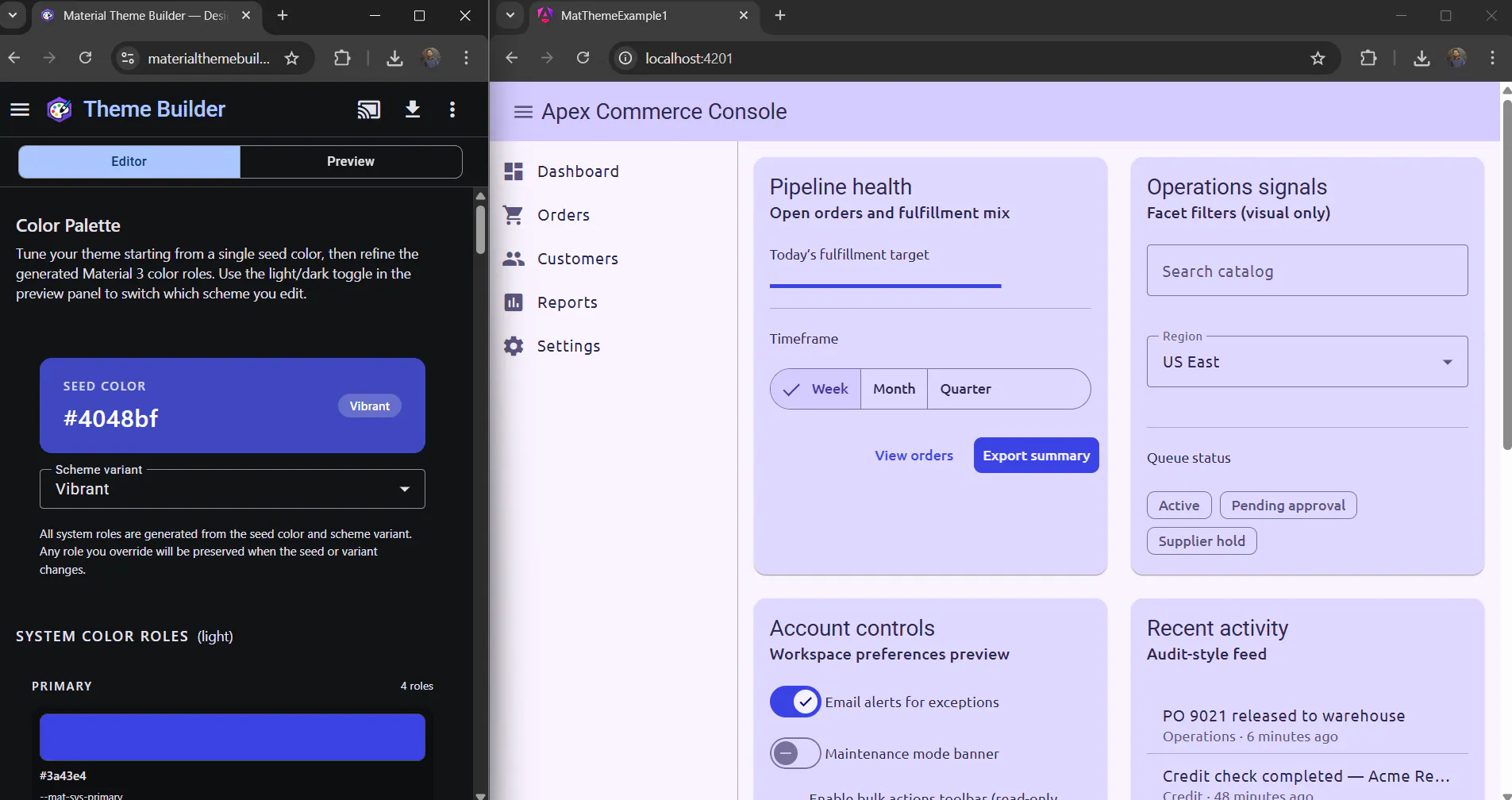The width and height of the screenshot is (1512, 800).
Task: Click the View orders button
Action: click(914, 456)
